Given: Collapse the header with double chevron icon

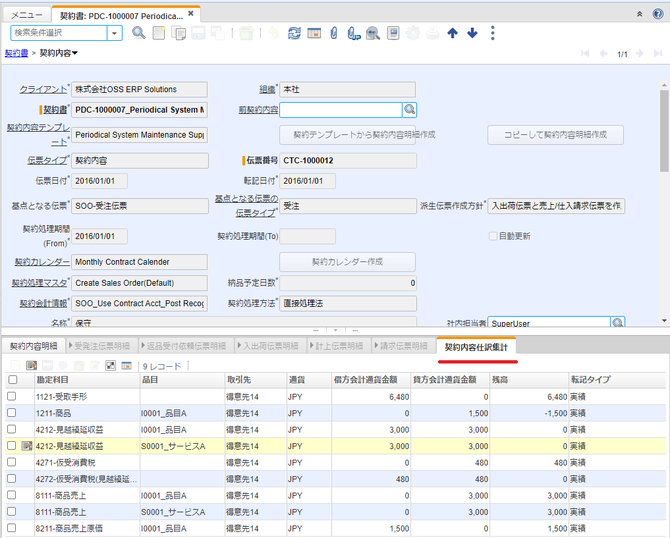Looking at the screenshot, I should (x=640, y=14).
